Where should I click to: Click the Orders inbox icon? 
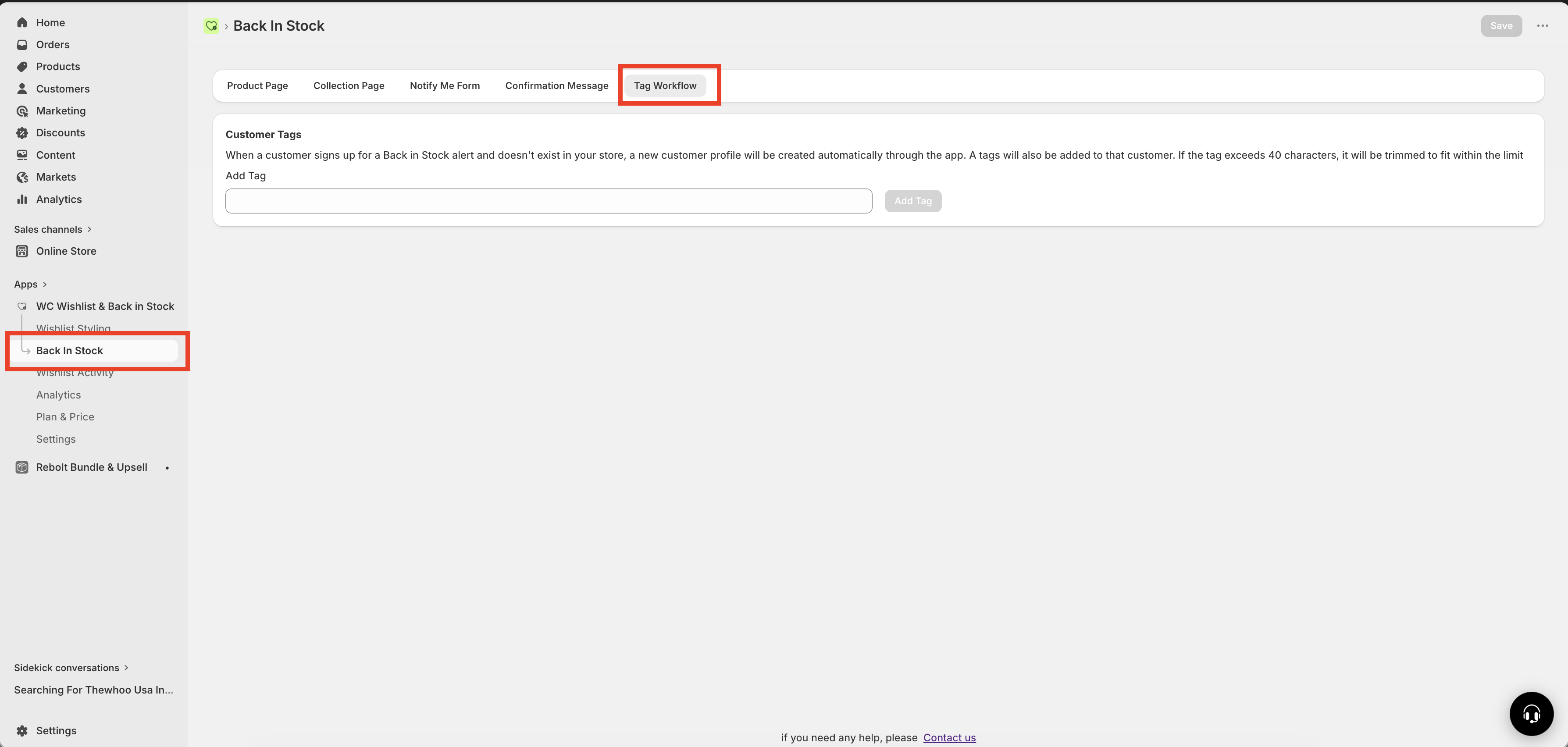(x=22, y=44)
